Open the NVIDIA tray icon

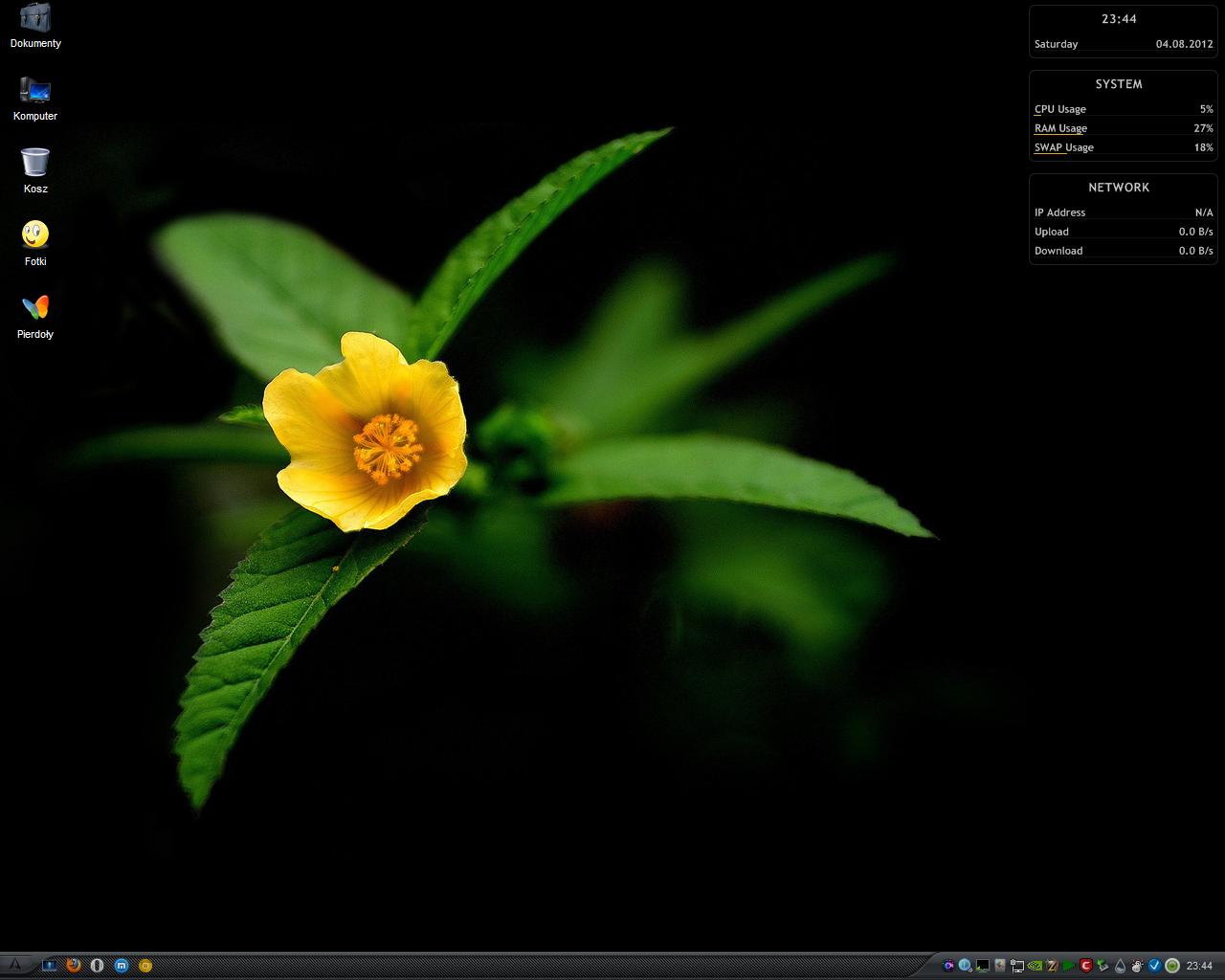pyautogui.click(x=1035, y=966)
